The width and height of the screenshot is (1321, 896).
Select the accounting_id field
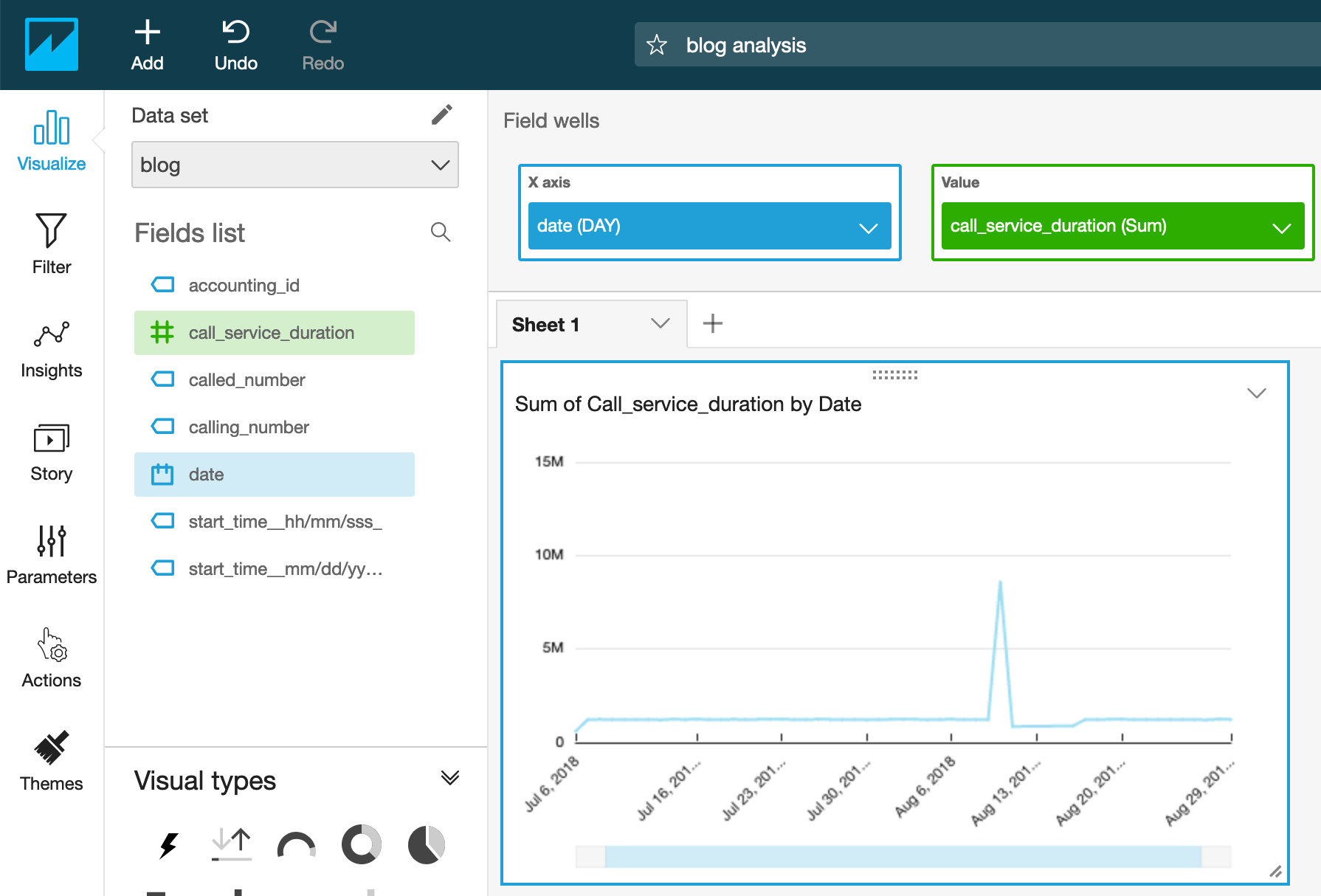[275, 286]
